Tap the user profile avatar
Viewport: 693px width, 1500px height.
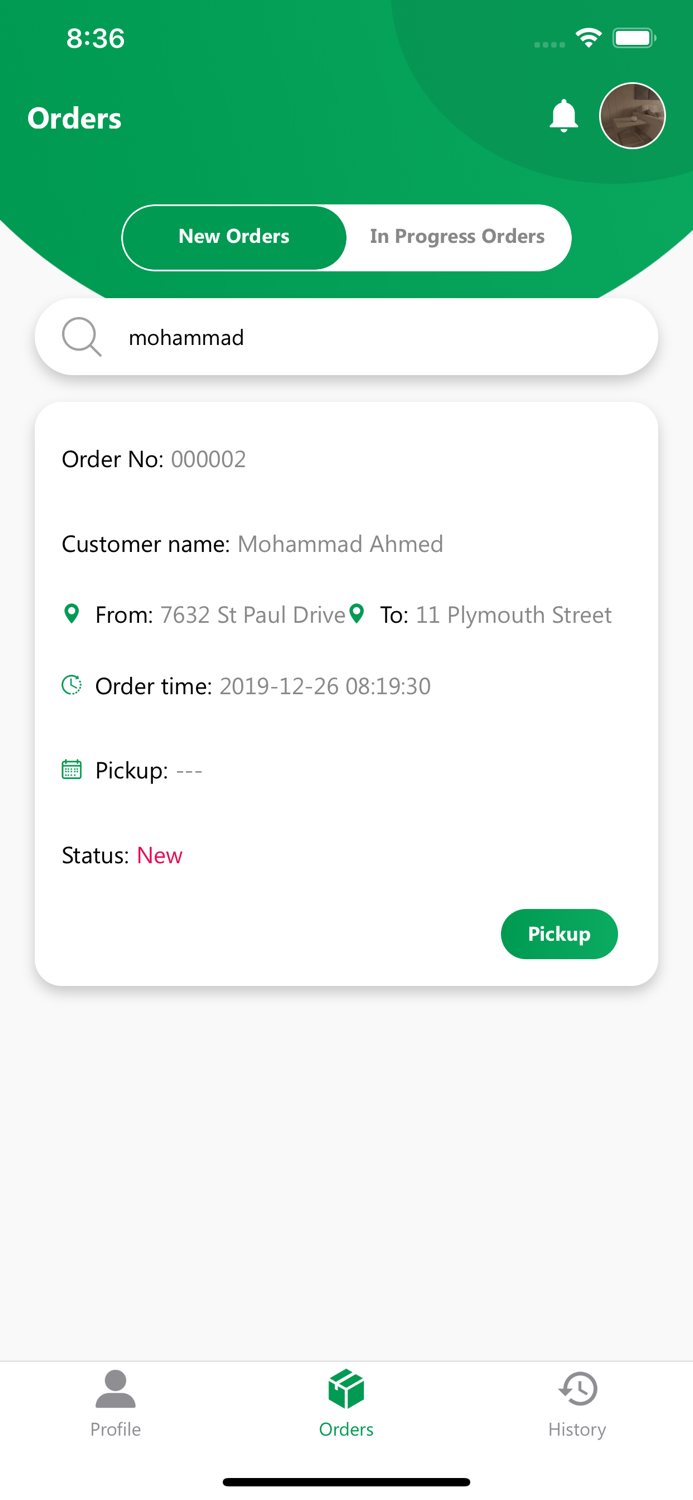click(632, 116)
